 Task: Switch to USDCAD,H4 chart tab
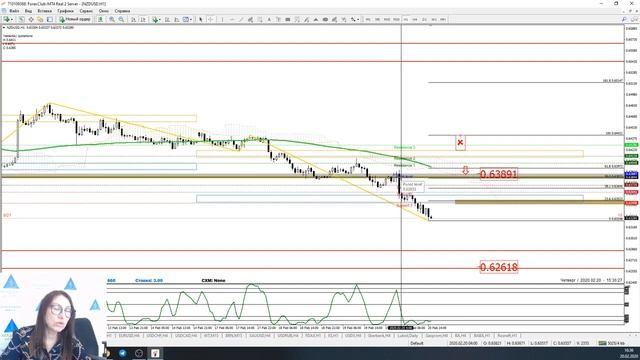(x=186, y=336)
